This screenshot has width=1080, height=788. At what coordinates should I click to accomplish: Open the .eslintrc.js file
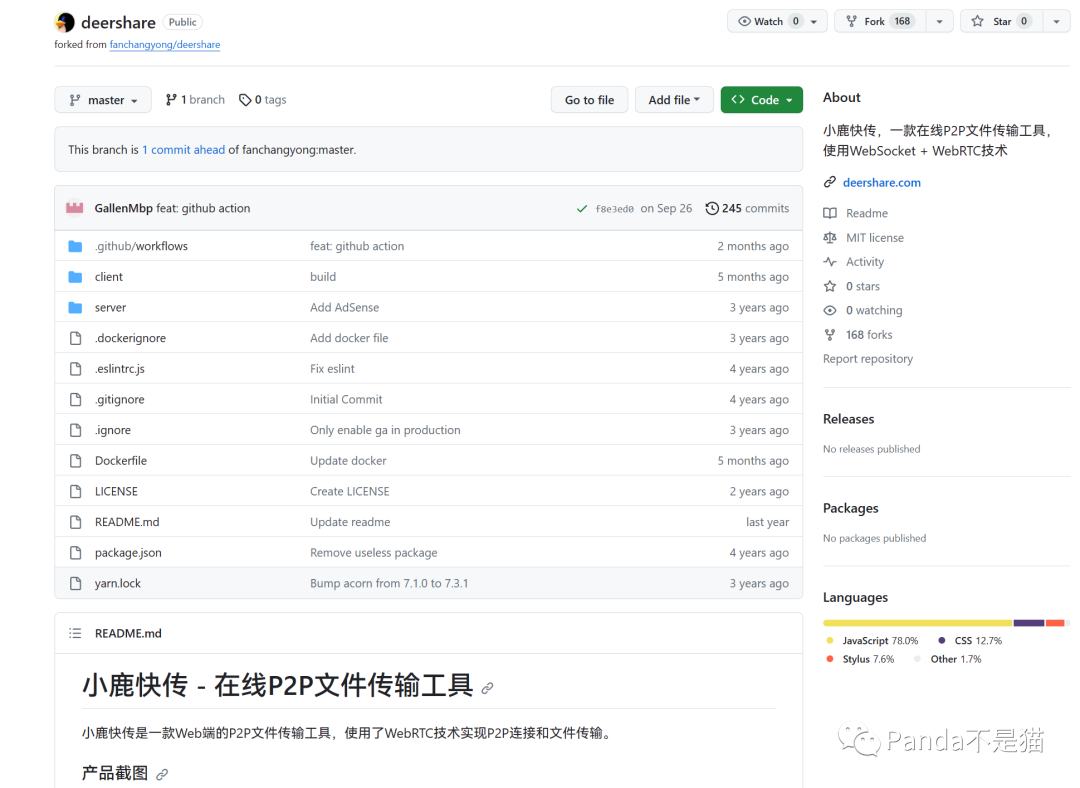(120, 369)
